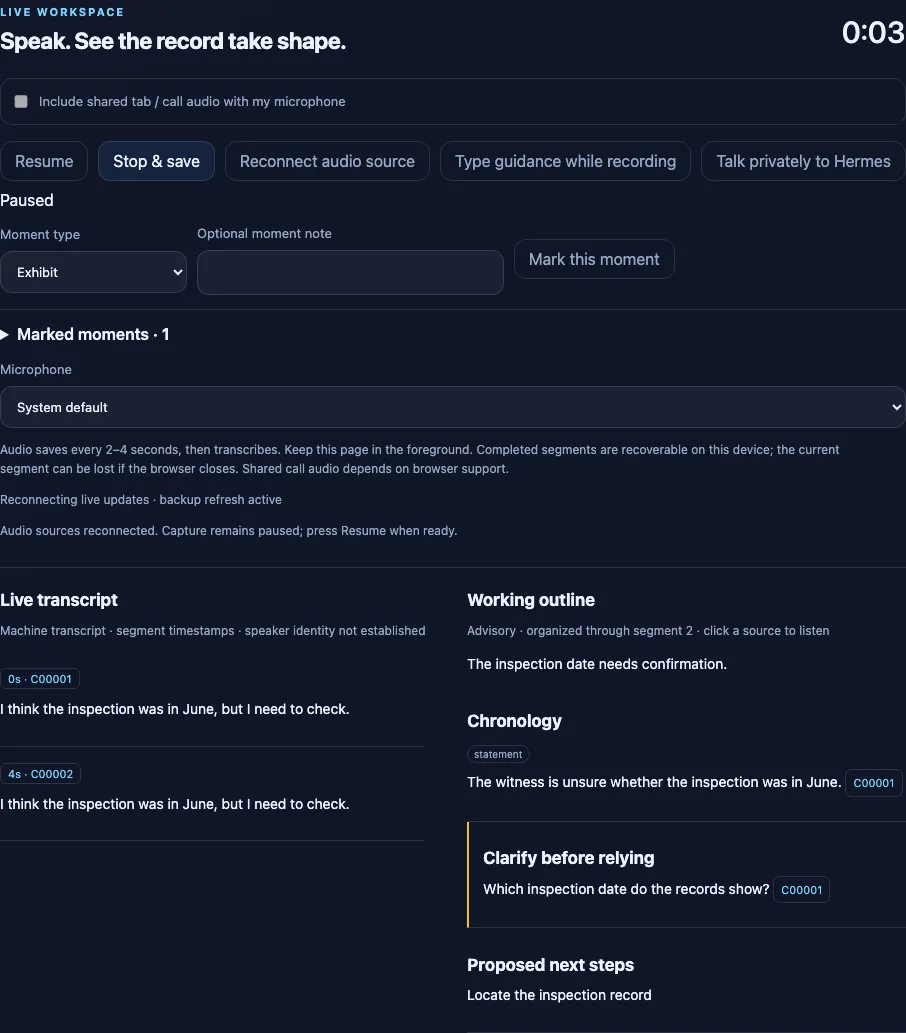Click the Paused status label
This screenshot has height=1033, width=906.
point(27,200)
